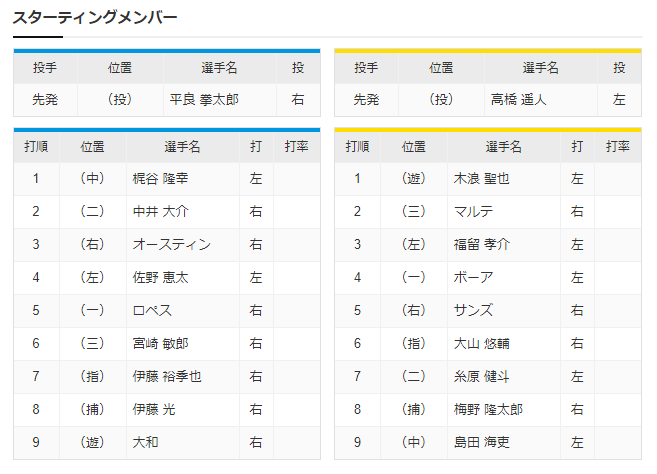
Task: Open player 梅野 隆太郎
Action: click(x=488, y=409)
